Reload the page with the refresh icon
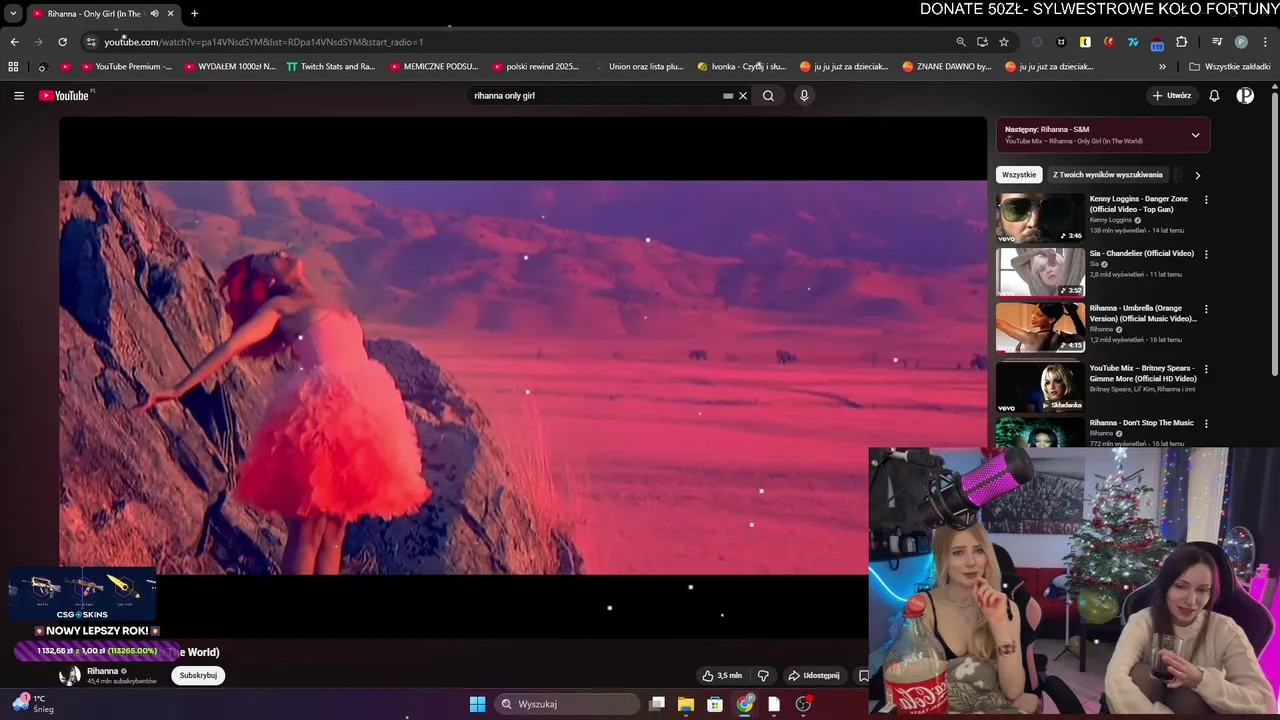The height and width of the screenshot is (720, 1280). 62,42
